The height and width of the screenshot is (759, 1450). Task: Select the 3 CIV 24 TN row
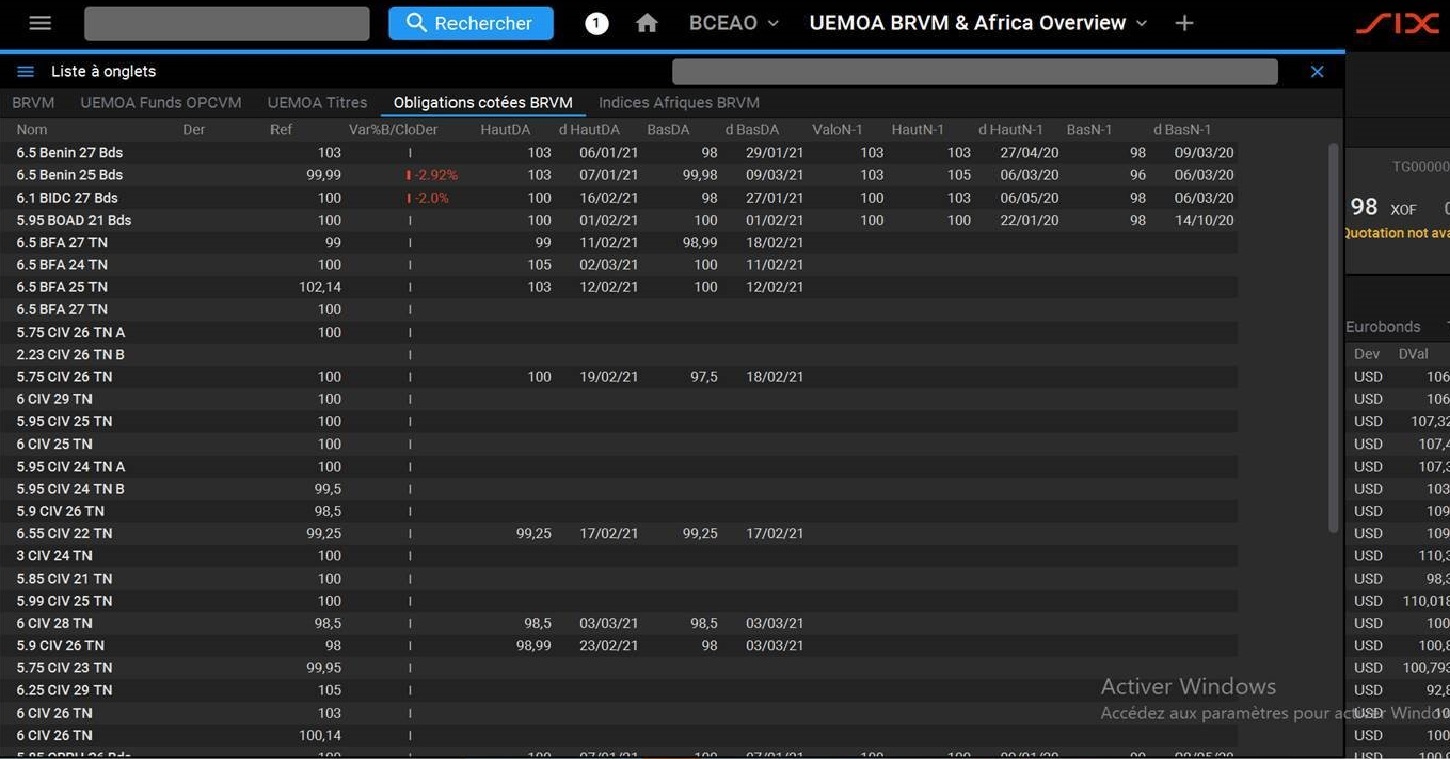point(619,556)
